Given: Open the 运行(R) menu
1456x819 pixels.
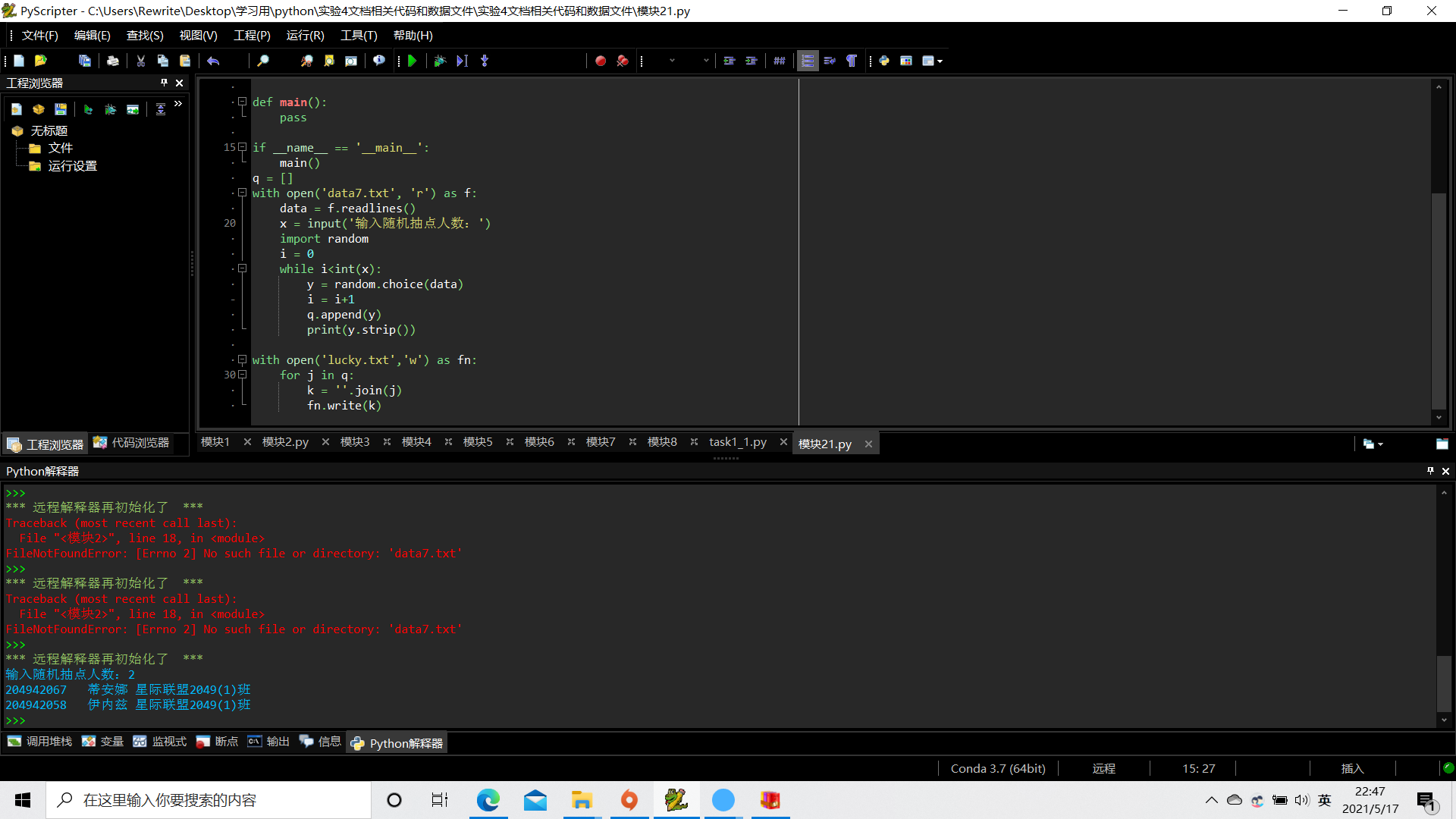Looking at the screenshot, I should [305, 36].
